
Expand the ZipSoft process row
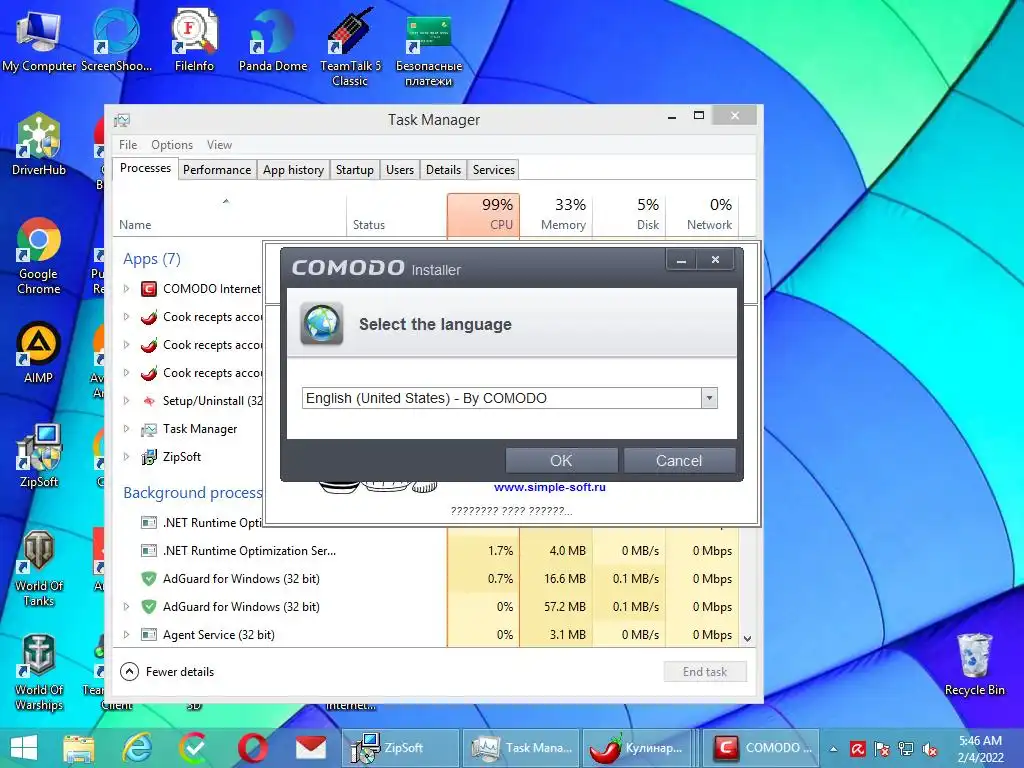(127, 457)
